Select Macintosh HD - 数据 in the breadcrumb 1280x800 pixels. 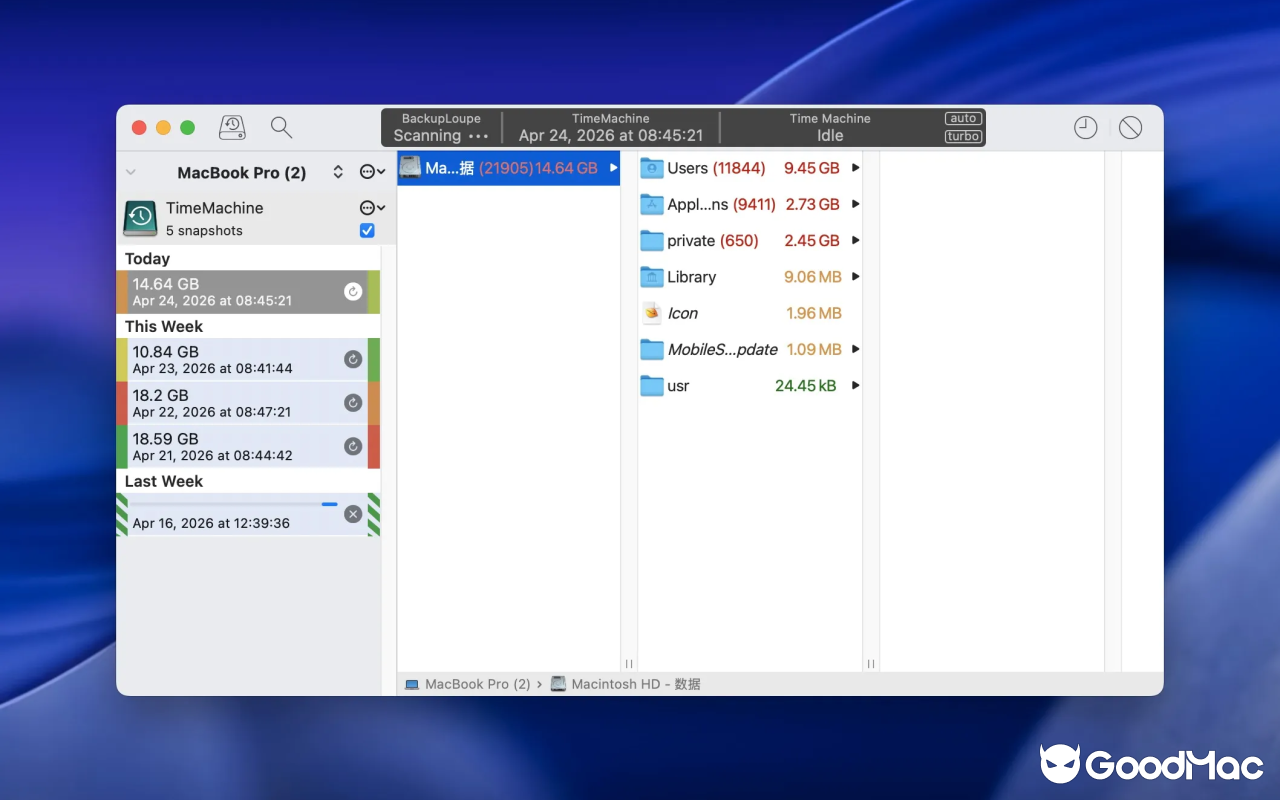click(633, 684)
